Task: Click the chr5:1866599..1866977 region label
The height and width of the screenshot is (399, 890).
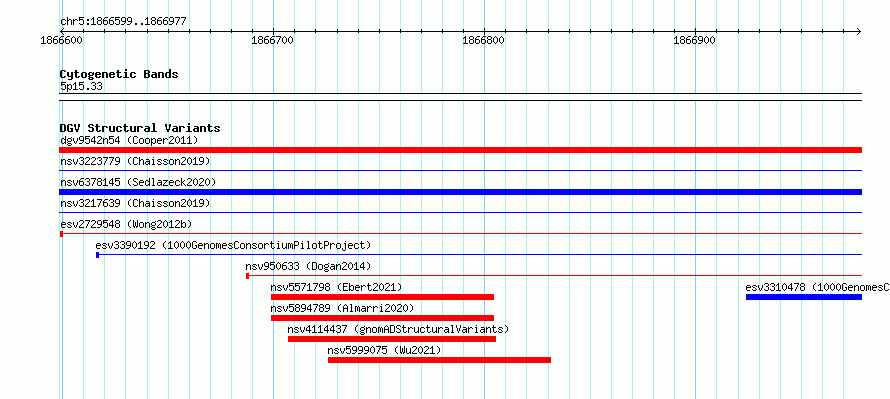Action: tap(123, 22)
